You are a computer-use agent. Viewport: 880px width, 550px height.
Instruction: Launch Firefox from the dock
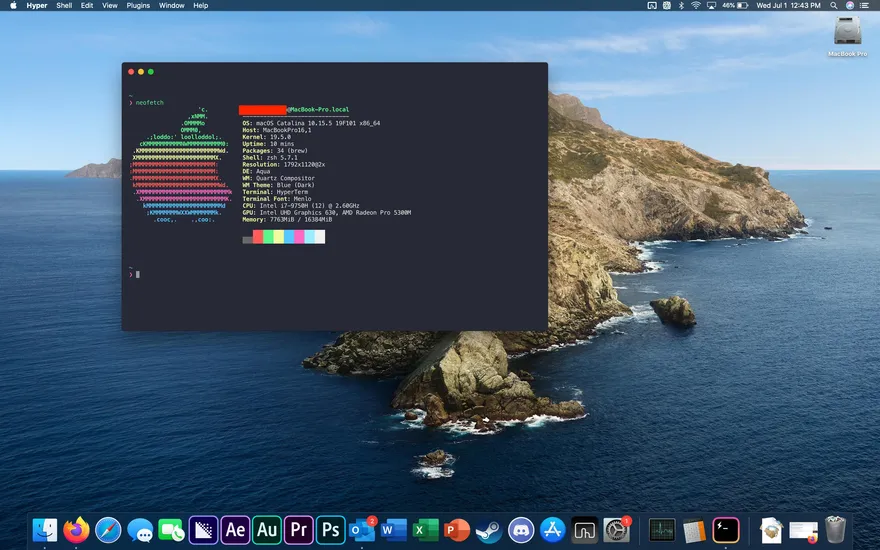(76, 530)
